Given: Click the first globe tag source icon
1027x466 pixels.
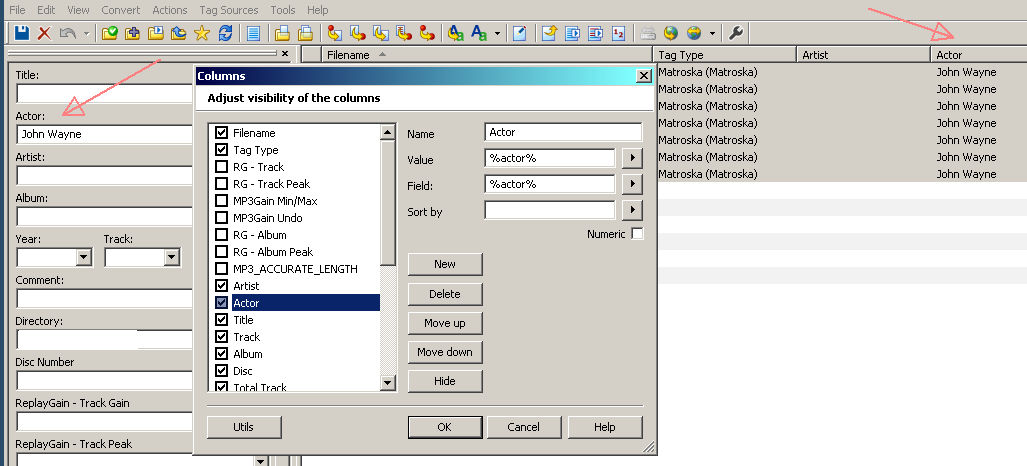Looking at the screenshot, I should pyautogui.click(x=671, y=33).
